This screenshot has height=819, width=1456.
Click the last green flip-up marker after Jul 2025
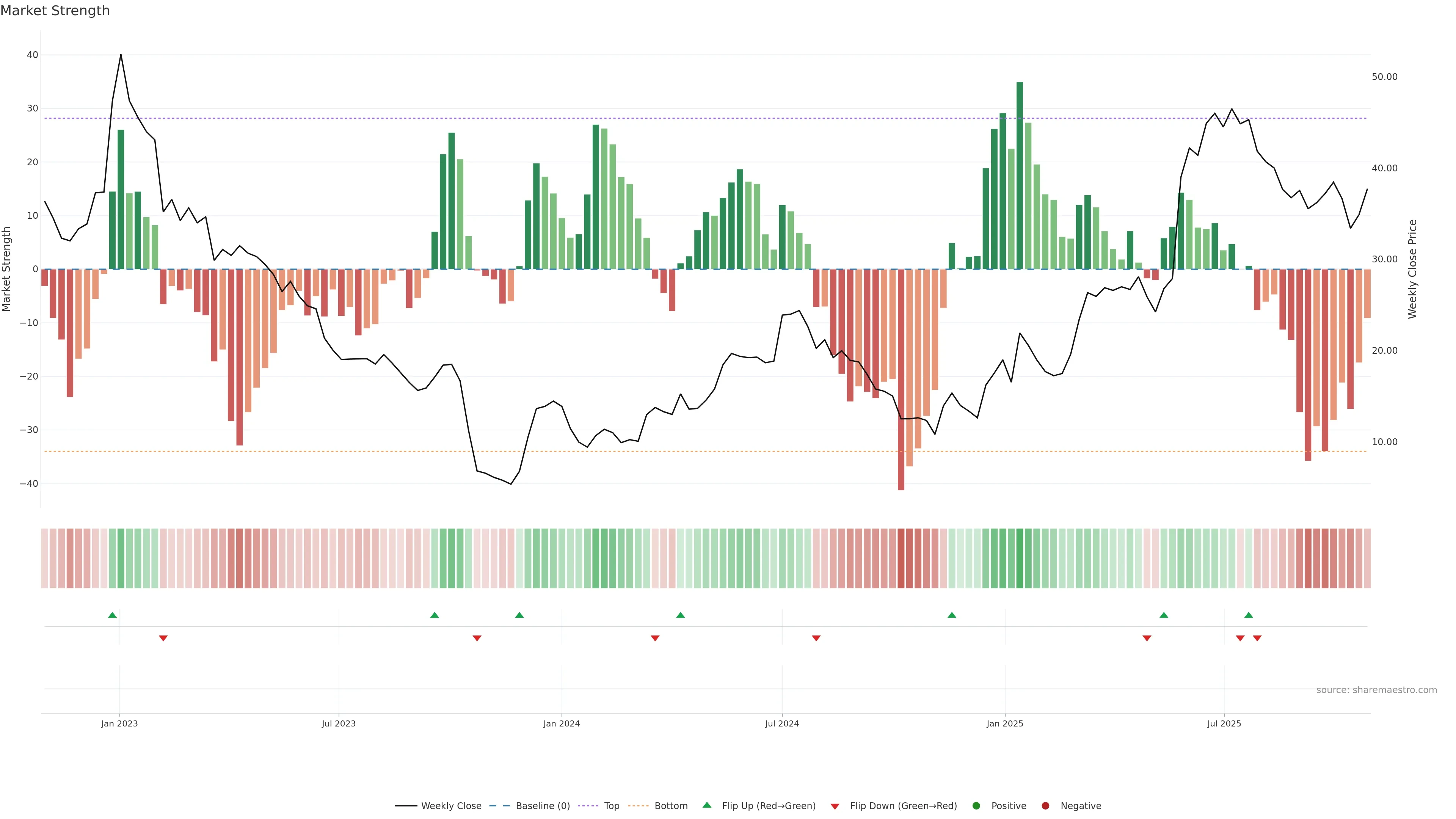tap(1249, 615)
